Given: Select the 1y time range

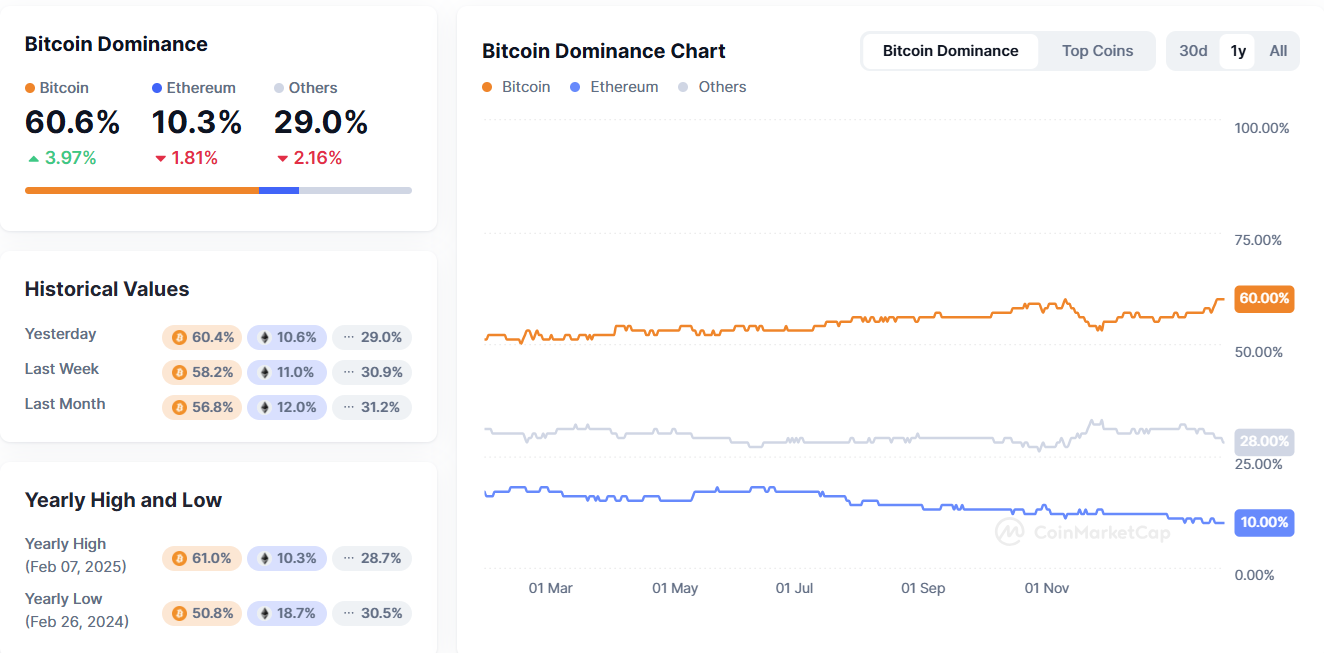Looking at the screenshot, I should point(1238,51).
